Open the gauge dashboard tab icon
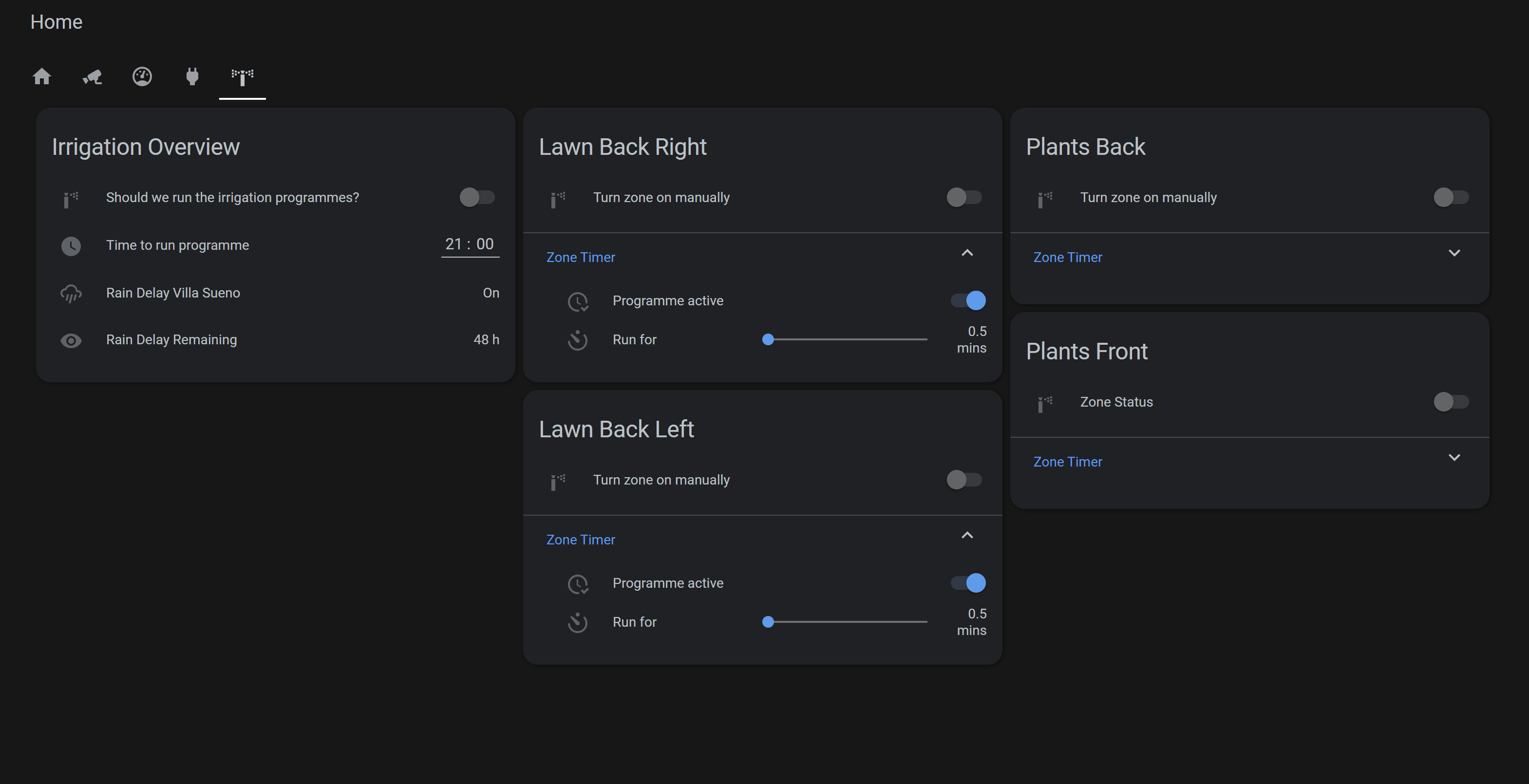1529x784 pixels. pos(142,76)
